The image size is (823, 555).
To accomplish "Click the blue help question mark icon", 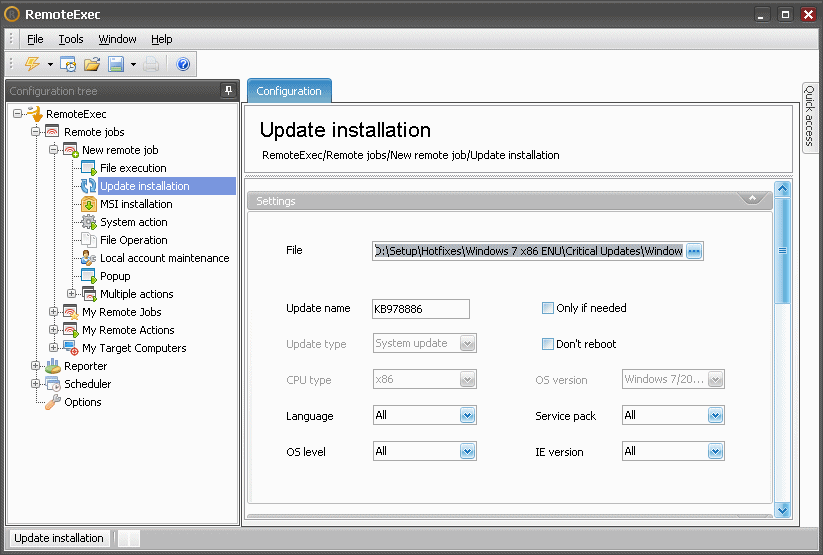I will click(183, 64).
